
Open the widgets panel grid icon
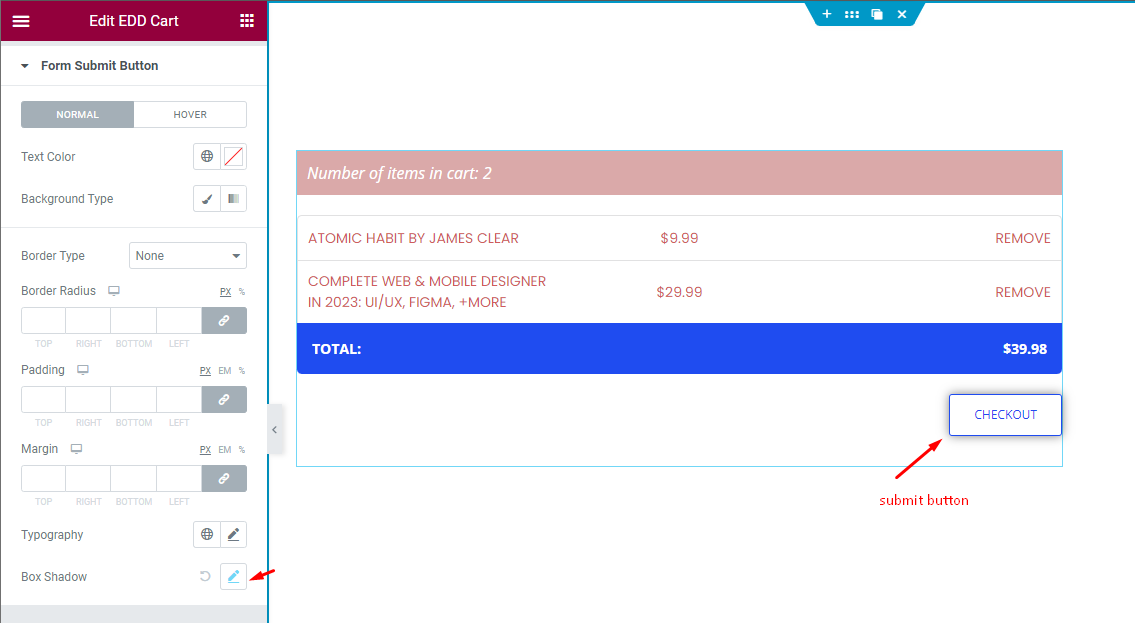coord(246,20)
